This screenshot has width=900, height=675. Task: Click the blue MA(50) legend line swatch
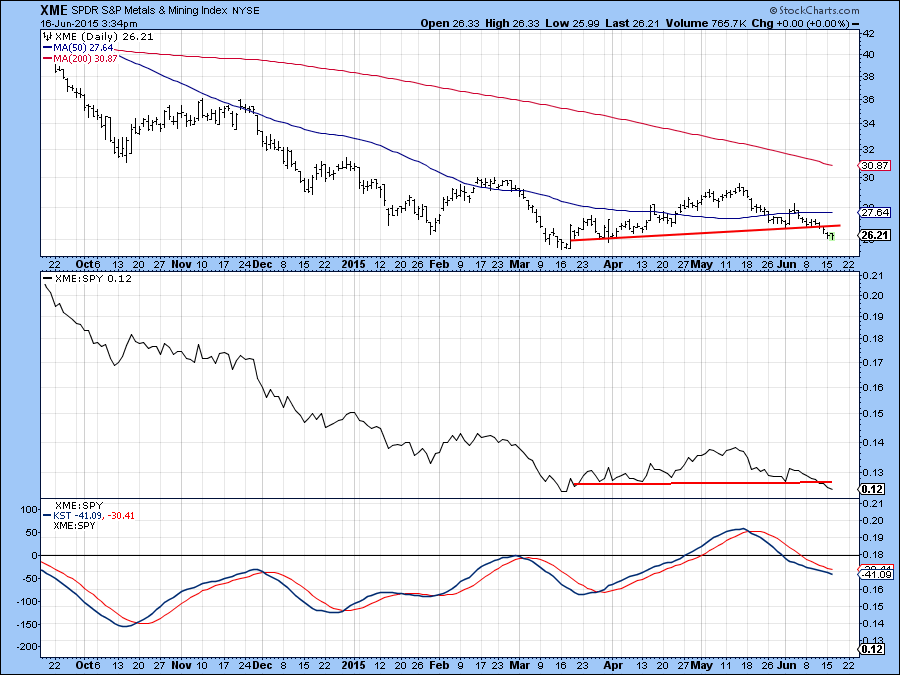[x=47, y=48]
